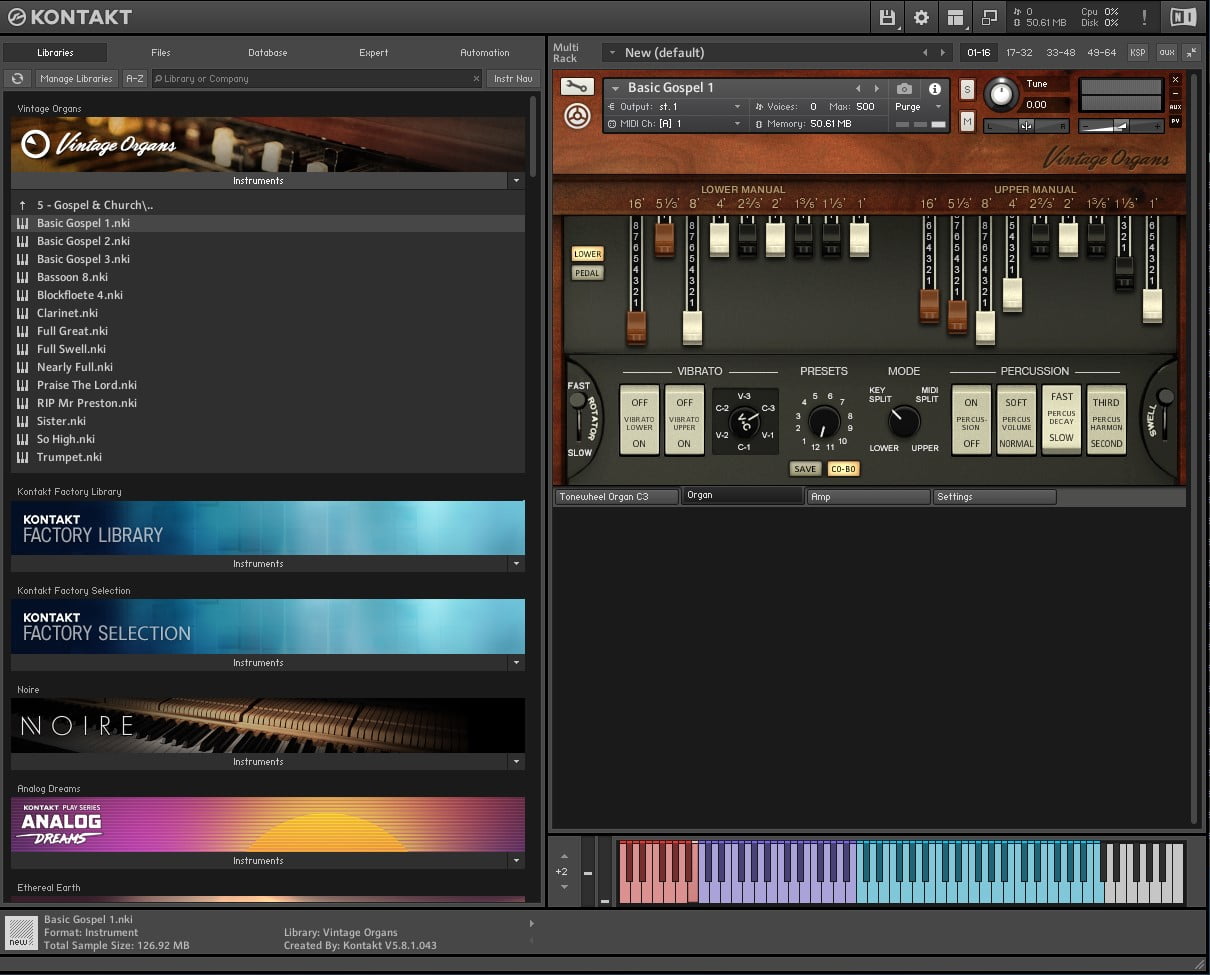Image resolution: width=1210 pixels, height=975 pixels.
Task: Open the Amp tab of the organ
Action: tap(868, 497)
